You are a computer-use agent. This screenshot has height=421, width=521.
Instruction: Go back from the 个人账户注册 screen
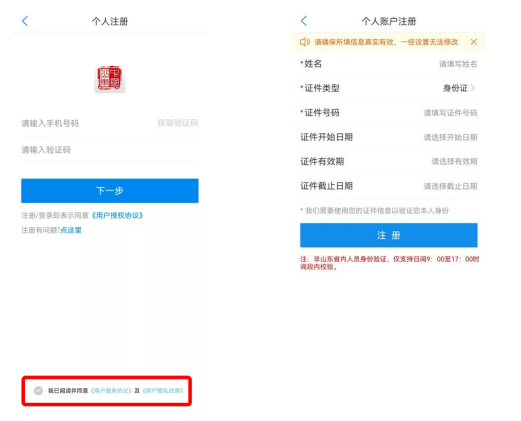(x=304, y=21)
